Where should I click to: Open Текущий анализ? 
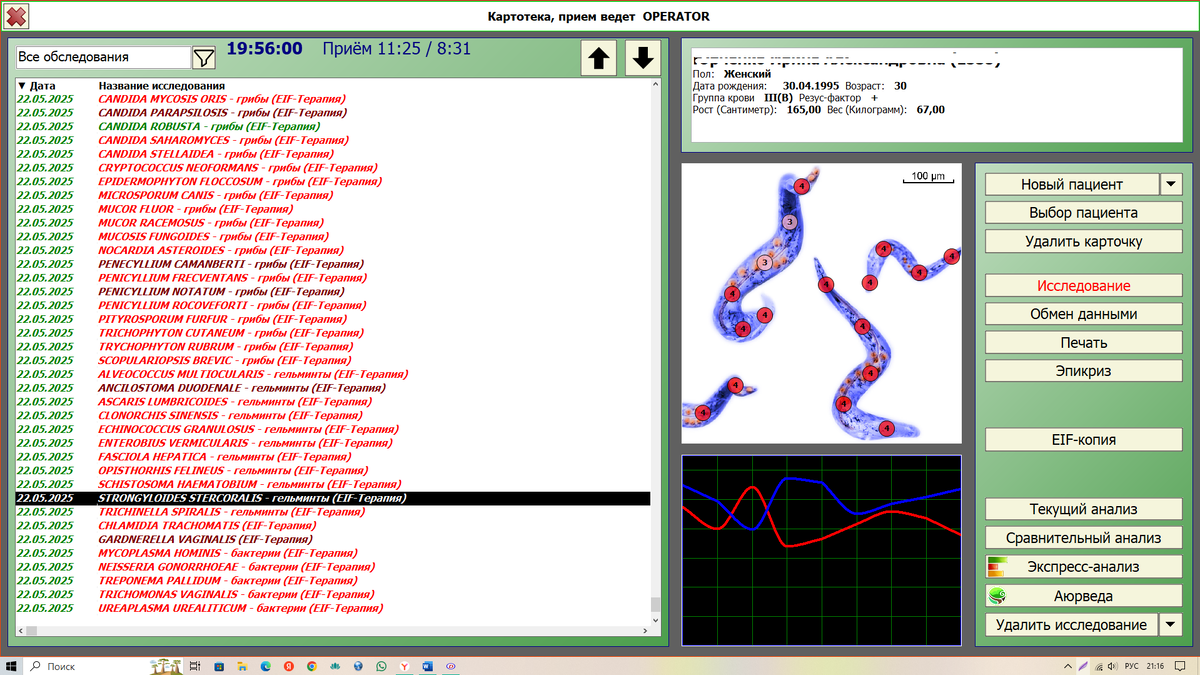[x=1084, y=509]
